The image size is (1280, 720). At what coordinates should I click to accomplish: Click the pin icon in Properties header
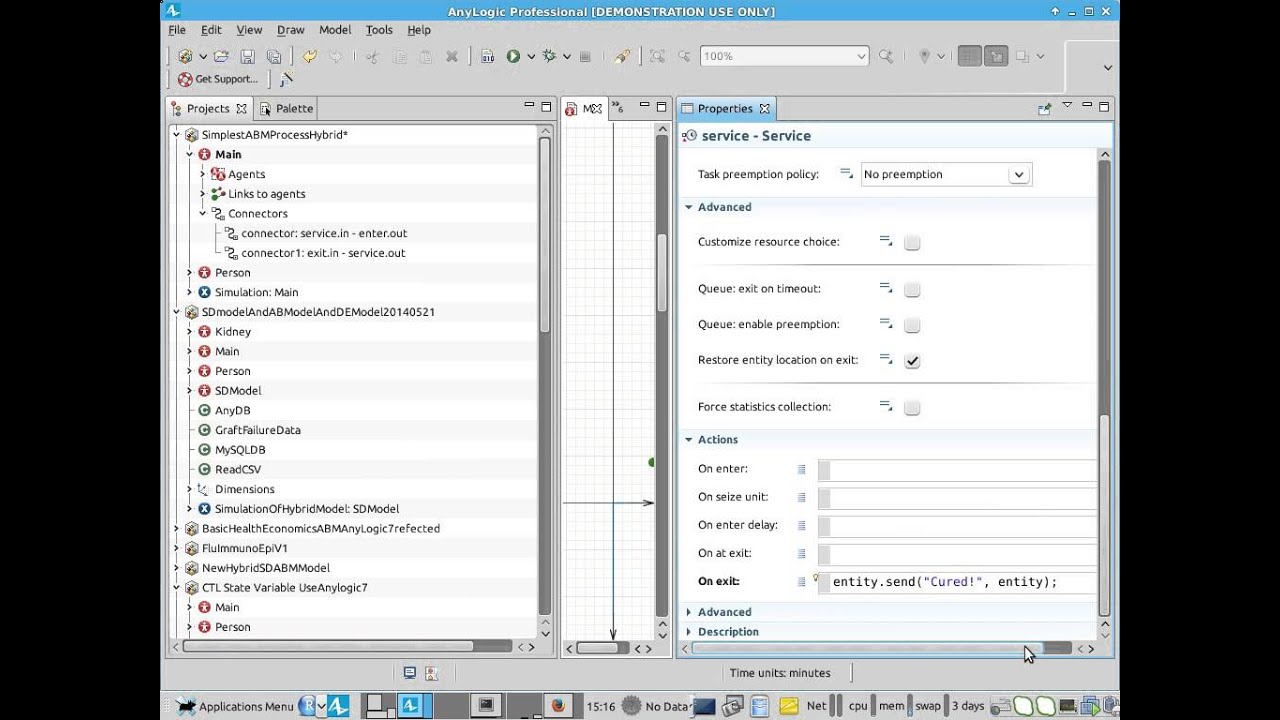pyautogui.click(x=1045, y=108)
